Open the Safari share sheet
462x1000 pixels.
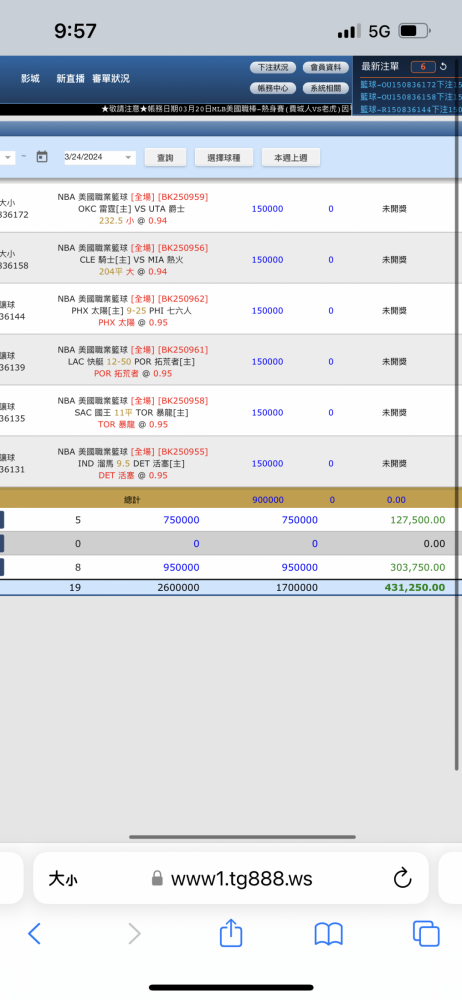pos(231,932)
